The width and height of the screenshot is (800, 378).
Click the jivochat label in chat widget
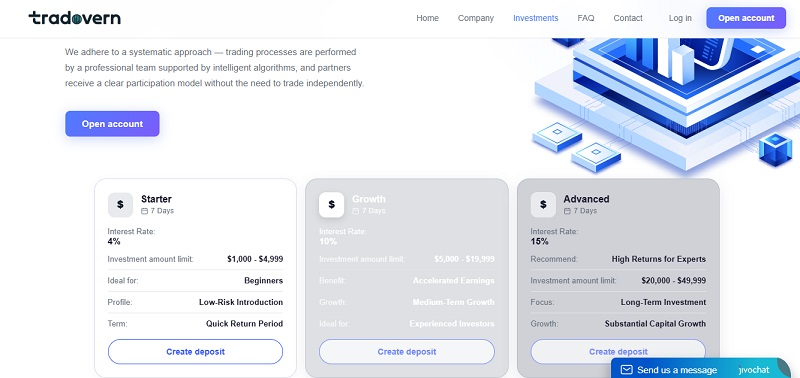pyautogui.click(x=755, y=370)
